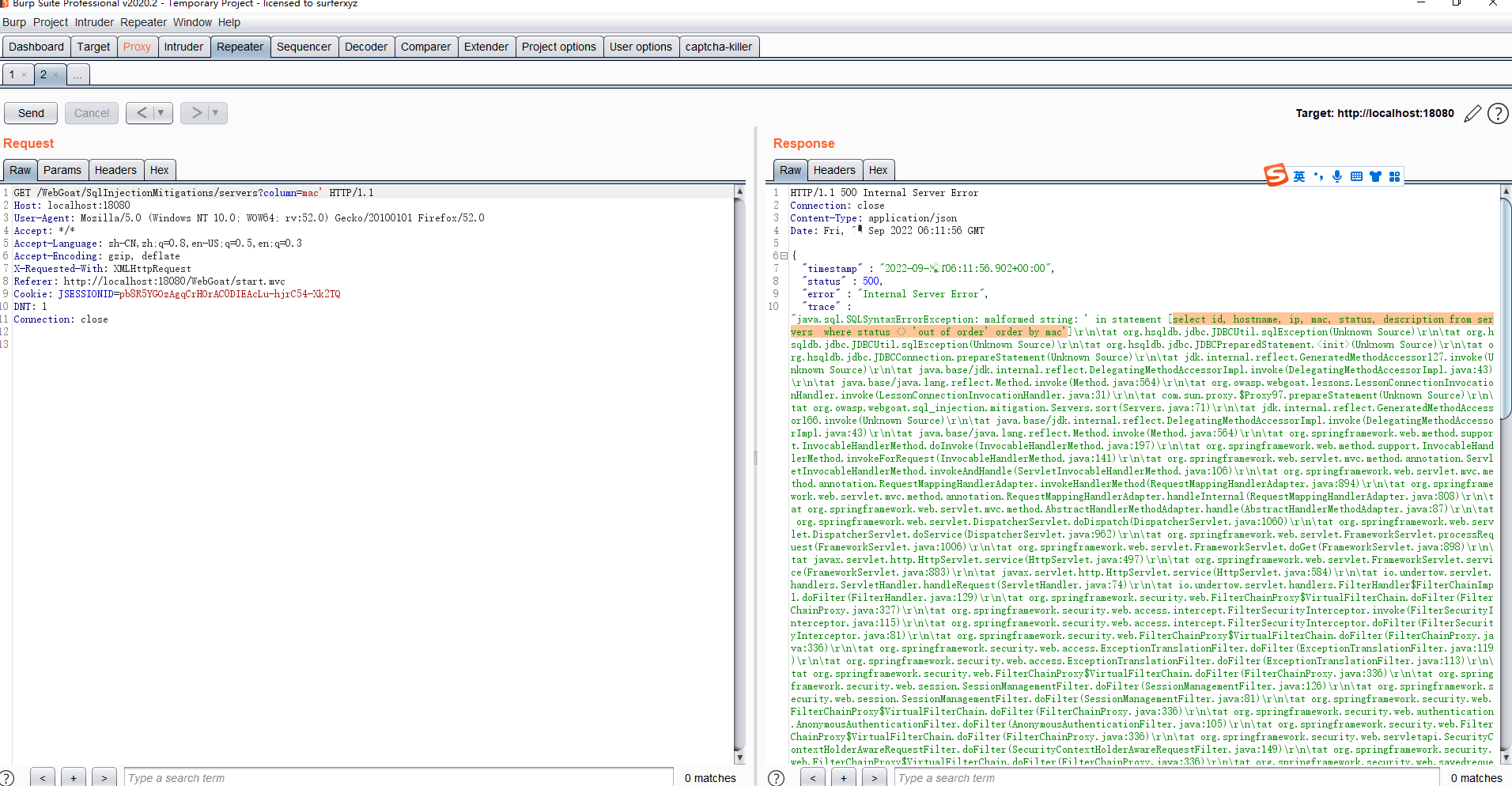
Task: Open the captcha-killer tab
Action: click(x=719, y=47)
